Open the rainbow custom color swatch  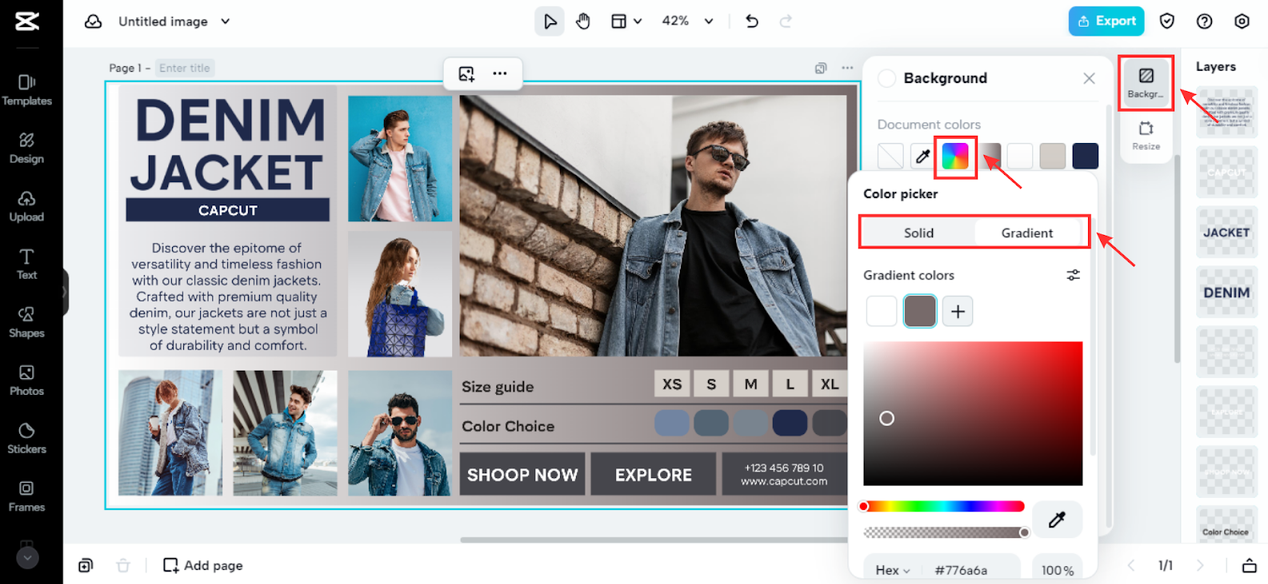955,156
